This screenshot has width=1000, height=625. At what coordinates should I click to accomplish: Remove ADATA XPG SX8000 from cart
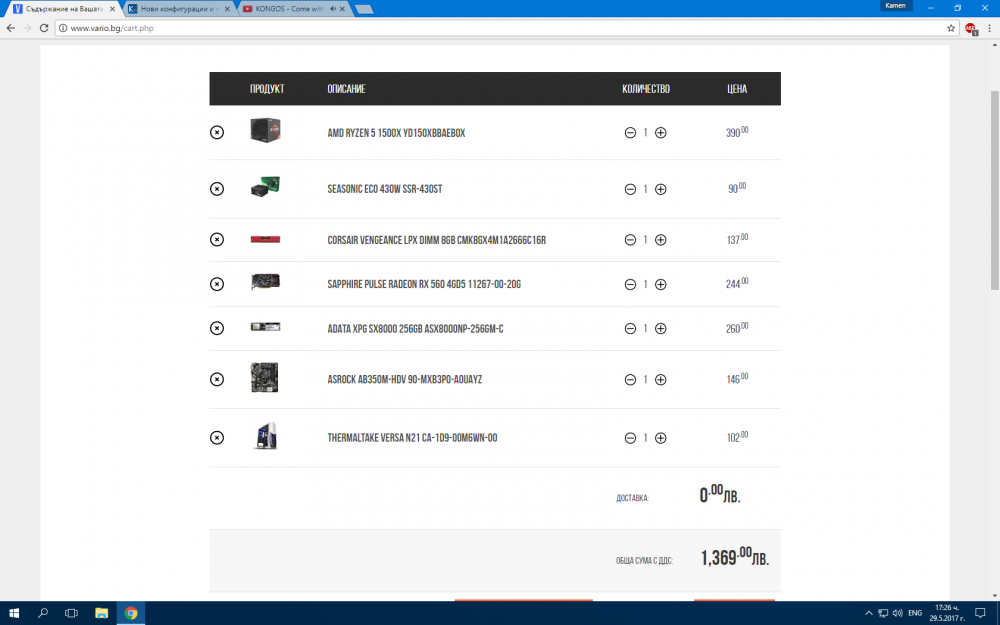(217, 328)
